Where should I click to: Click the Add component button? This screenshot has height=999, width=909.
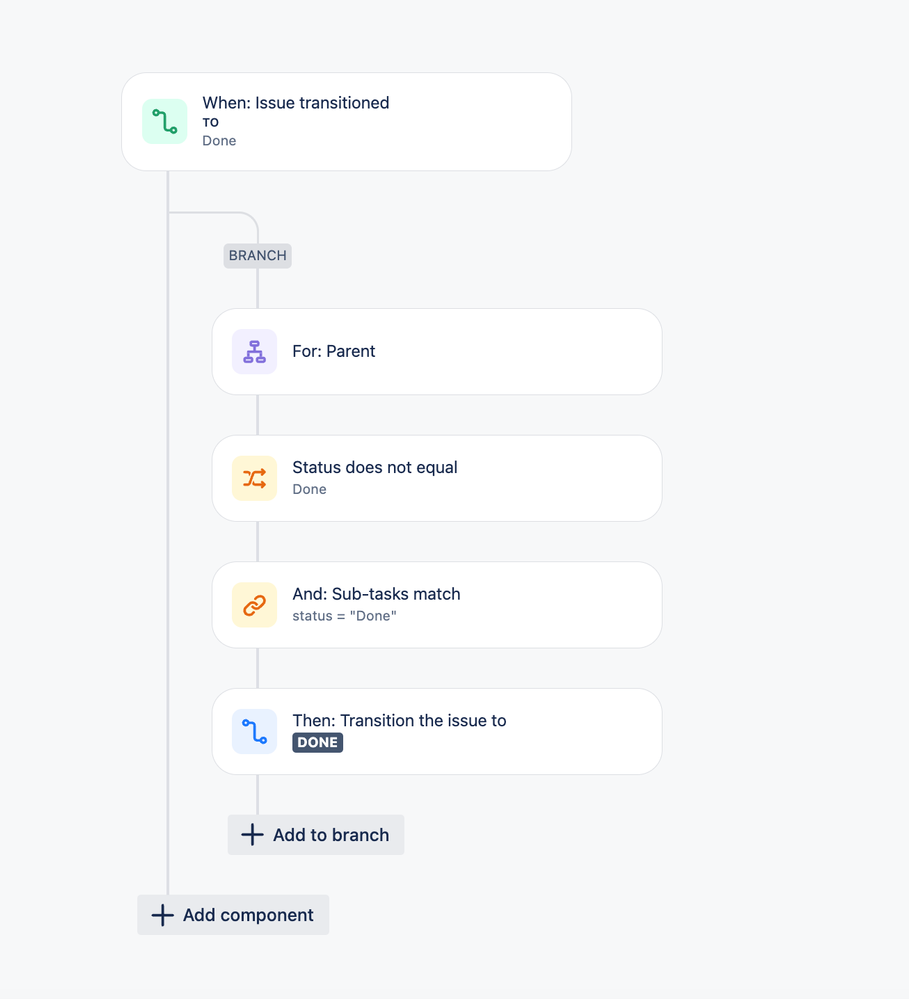[x=233, y=914]
